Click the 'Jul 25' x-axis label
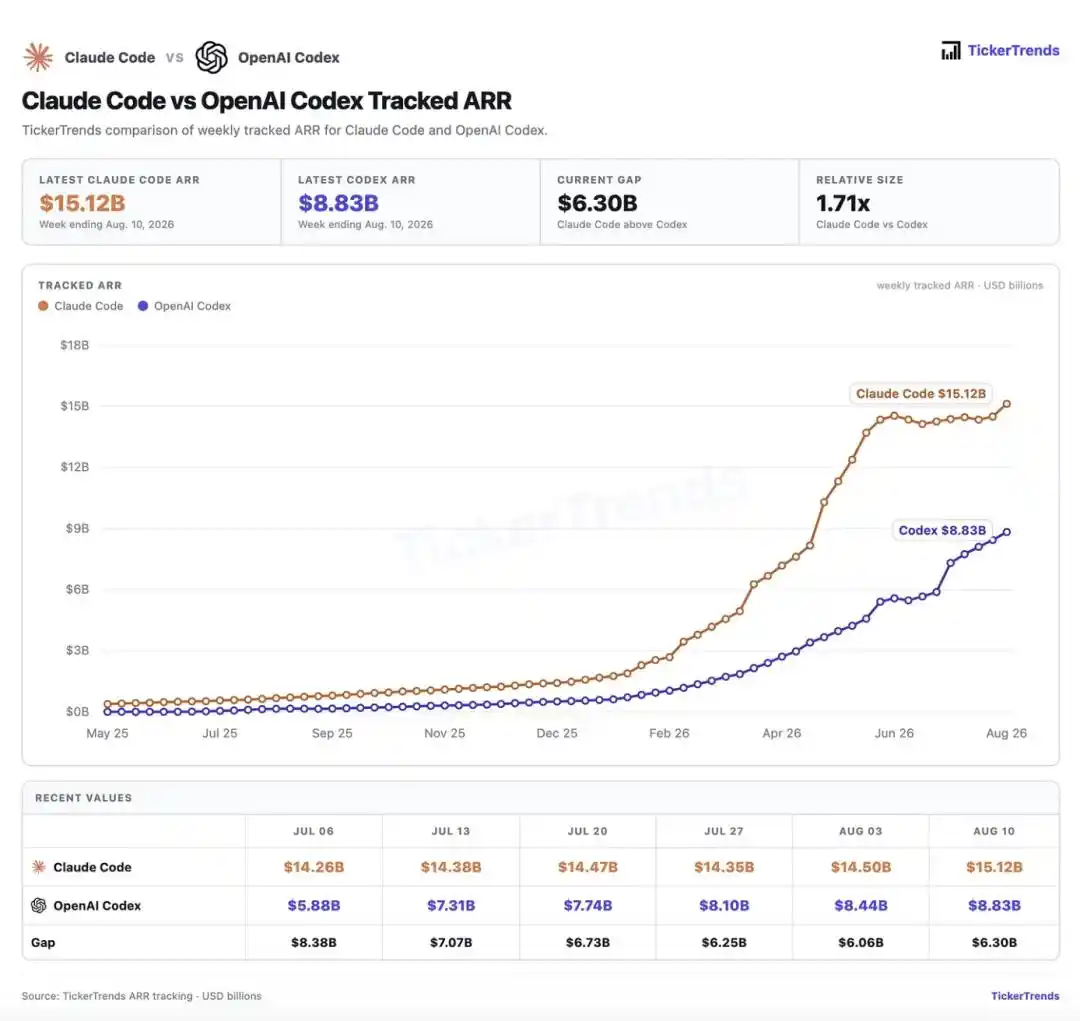The height and width of the screenshot is (1021, 1080). (x=220, y=733)
